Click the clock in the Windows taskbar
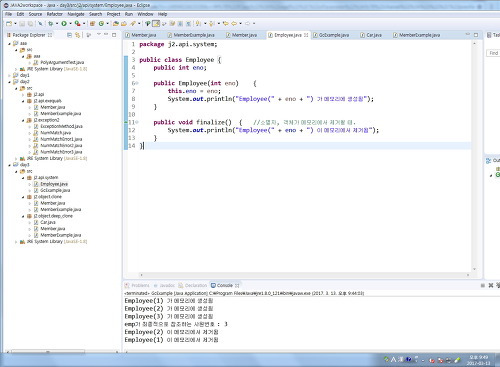This screenshot has width=500, height=367. [479, 360]
